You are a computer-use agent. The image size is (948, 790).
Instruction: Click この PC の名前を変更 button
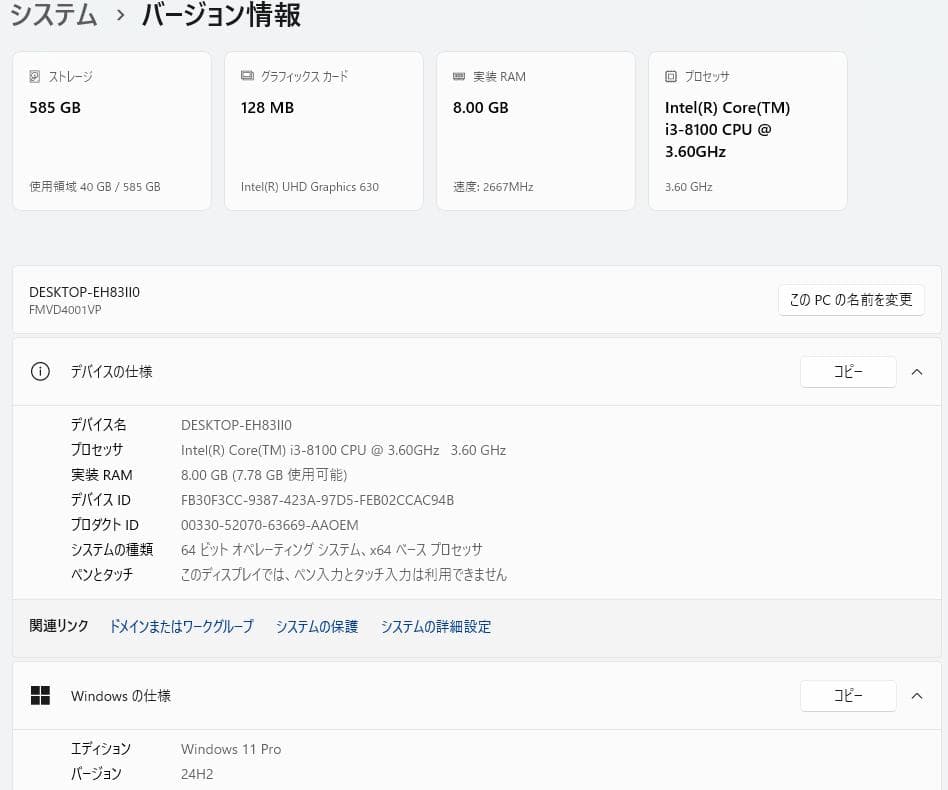point(851,299)
